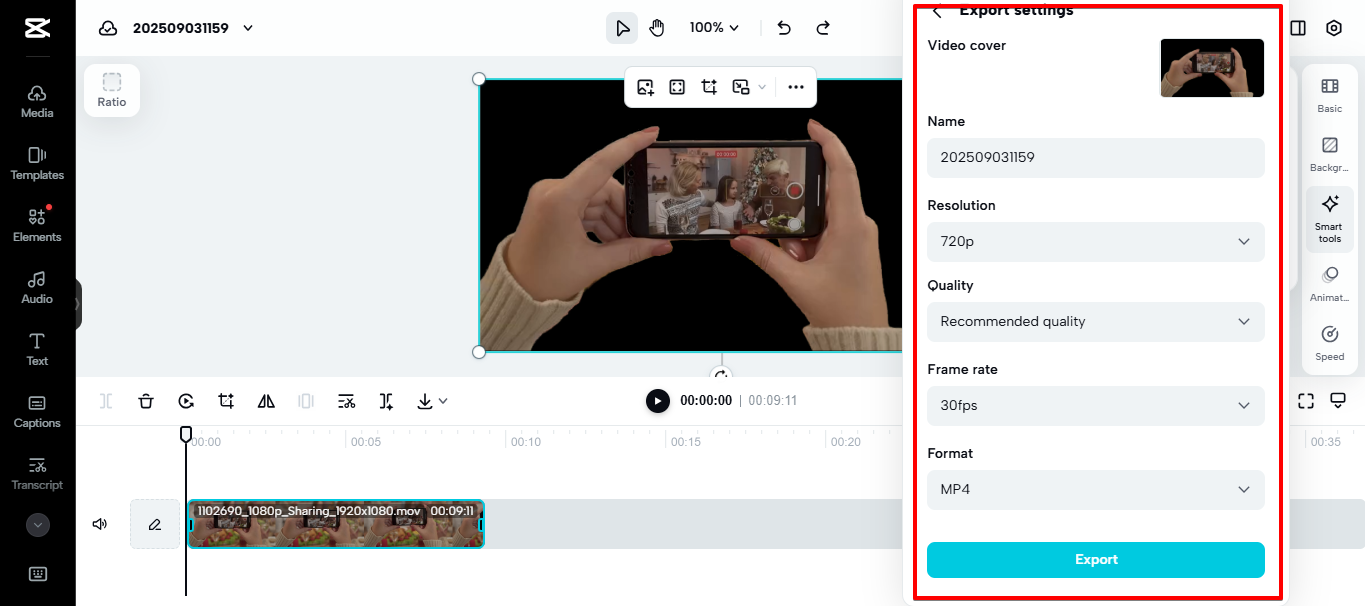
Task: Open the Format dropdown showing MP4
Action: pos(1095,489)
